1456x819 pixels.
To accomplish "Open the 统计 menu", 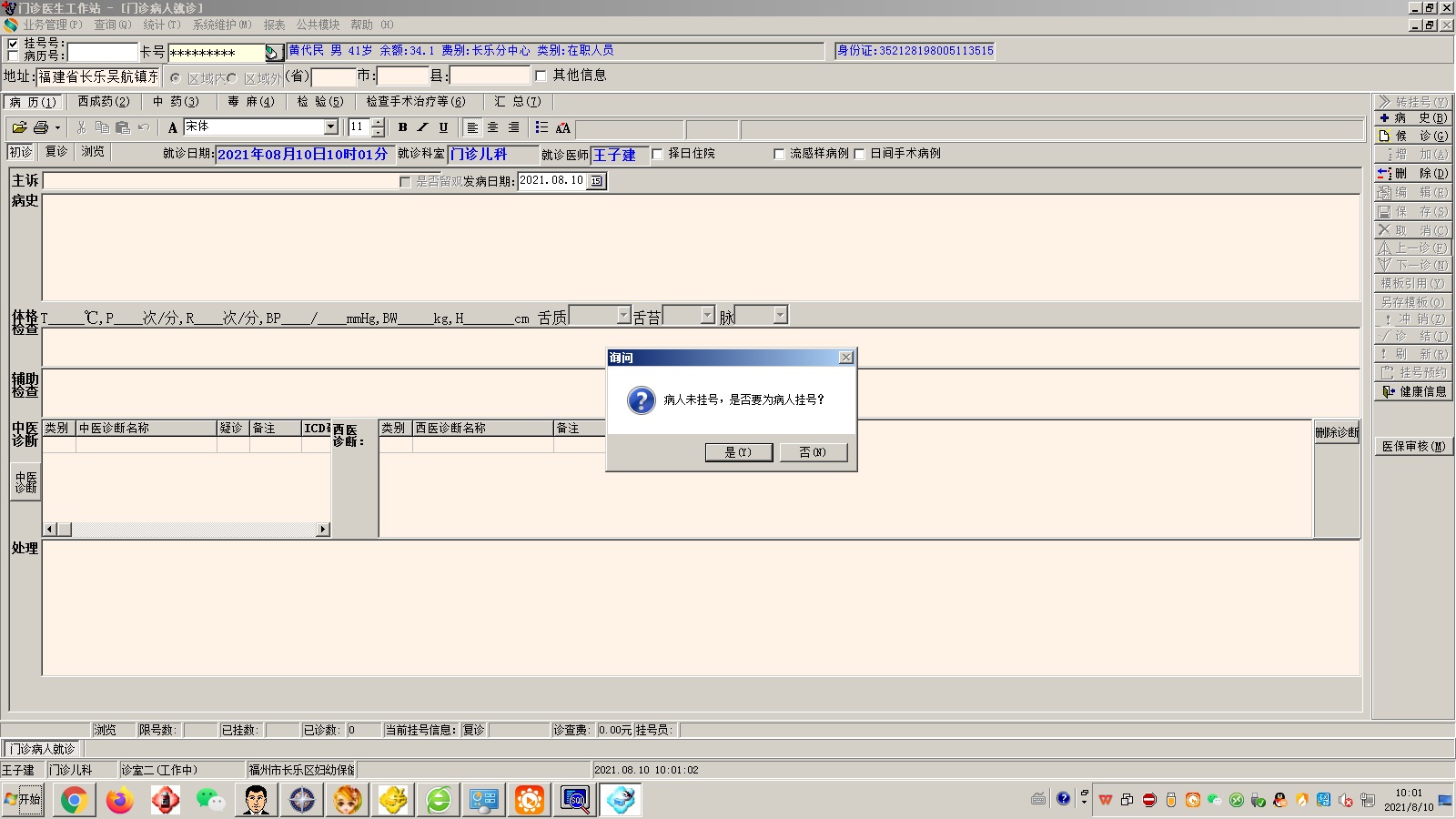I will 162,25.
